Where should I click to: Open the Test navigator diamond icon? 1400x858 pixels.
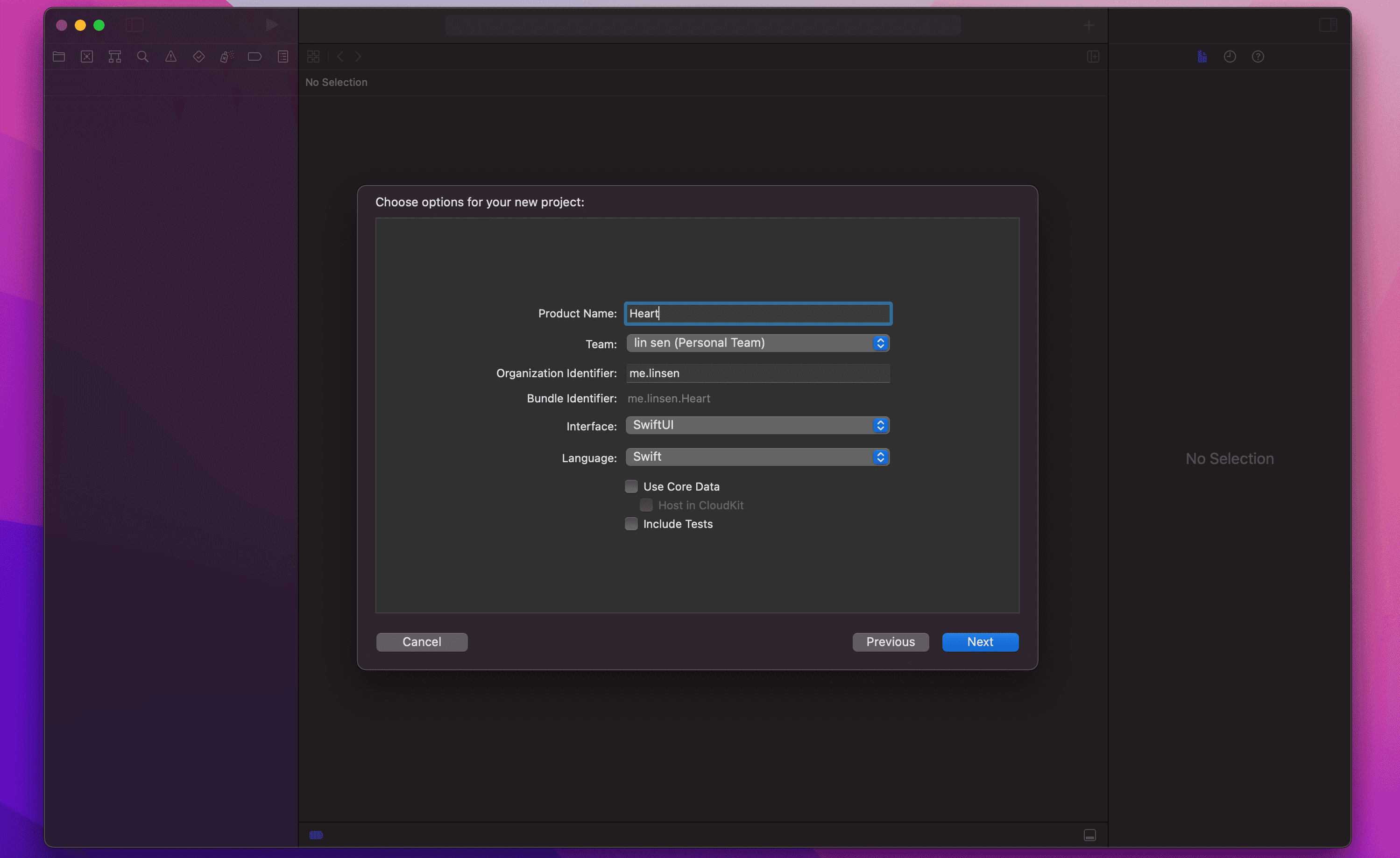tap(199, 56)
